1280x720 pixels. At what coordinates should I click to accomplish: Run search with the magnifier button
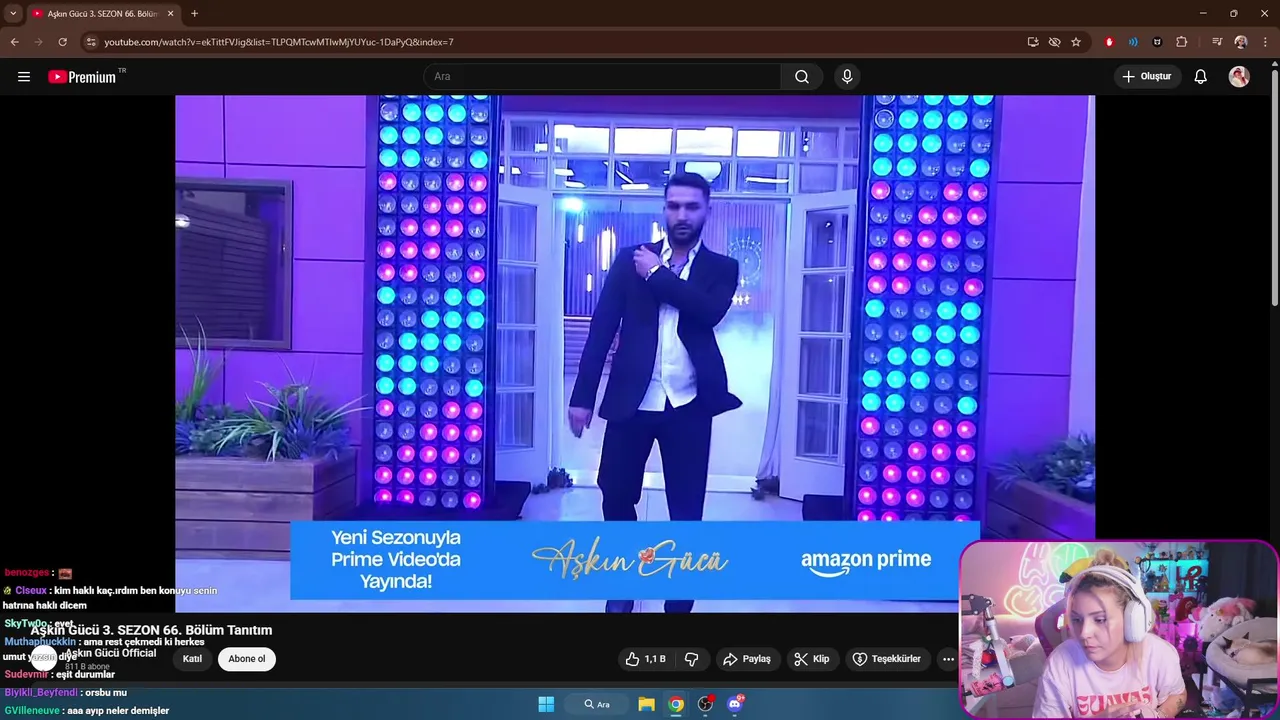tap(802, 77)
